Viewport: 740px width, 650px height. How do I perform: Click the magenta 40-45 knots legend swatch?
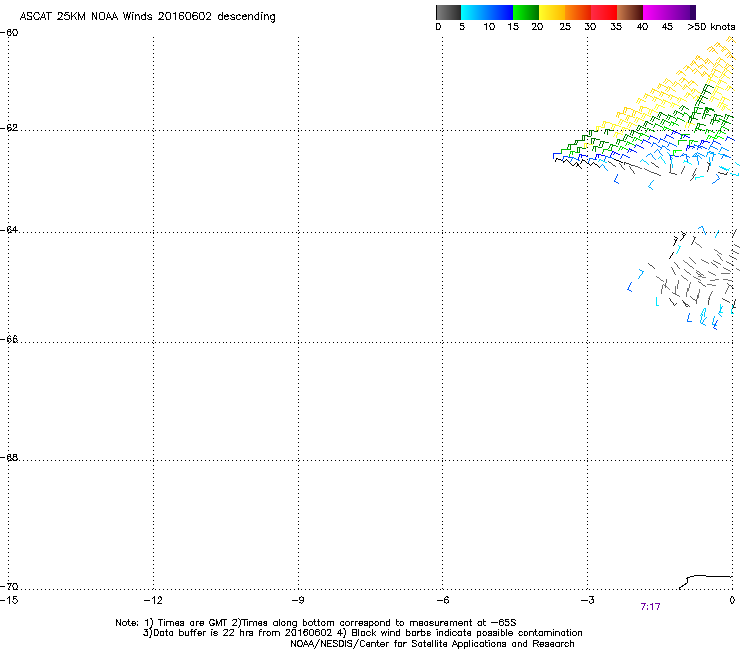[656, 12]
